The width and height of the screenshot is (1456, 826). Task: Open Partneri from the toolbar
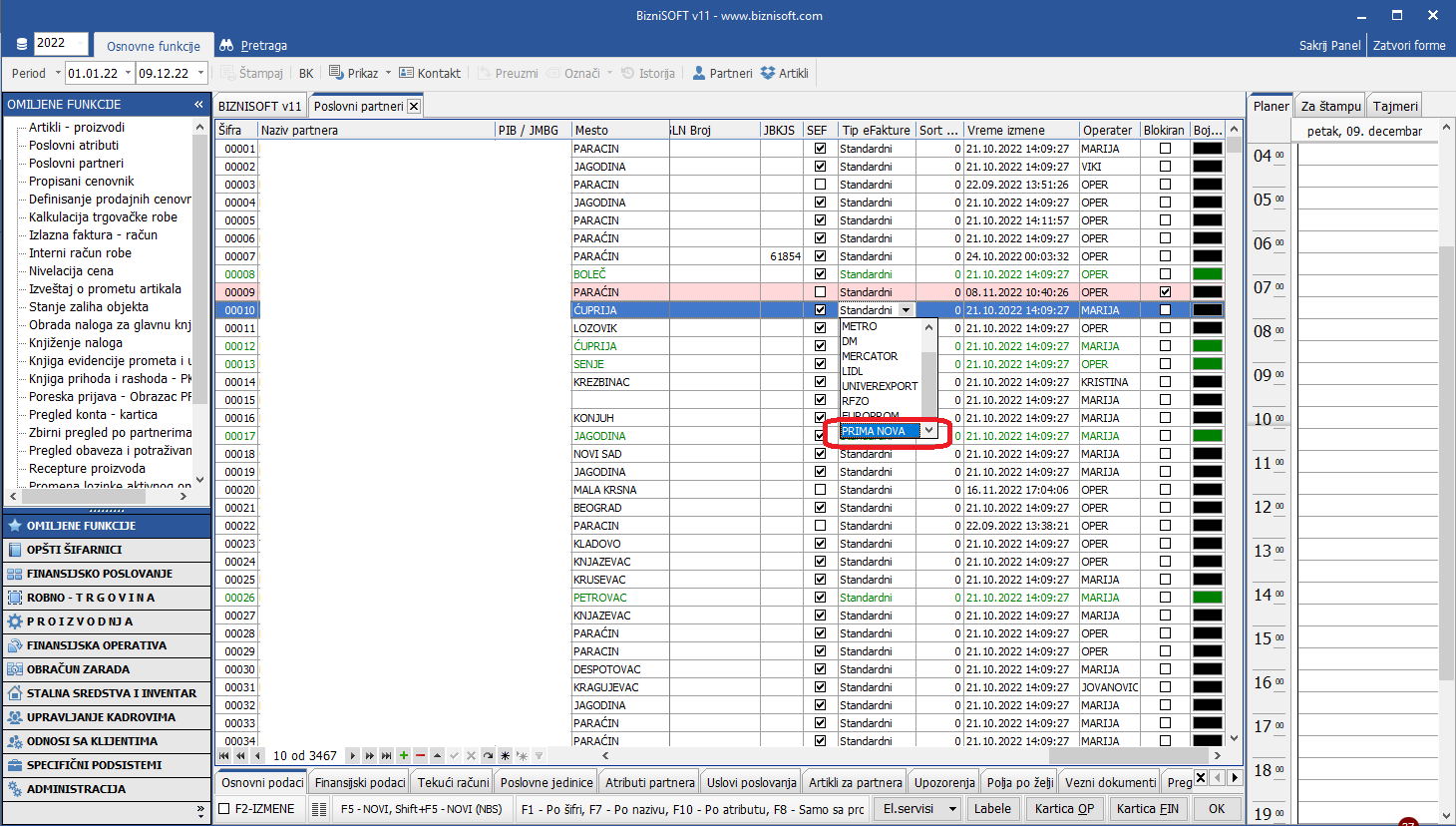(722, 73)
